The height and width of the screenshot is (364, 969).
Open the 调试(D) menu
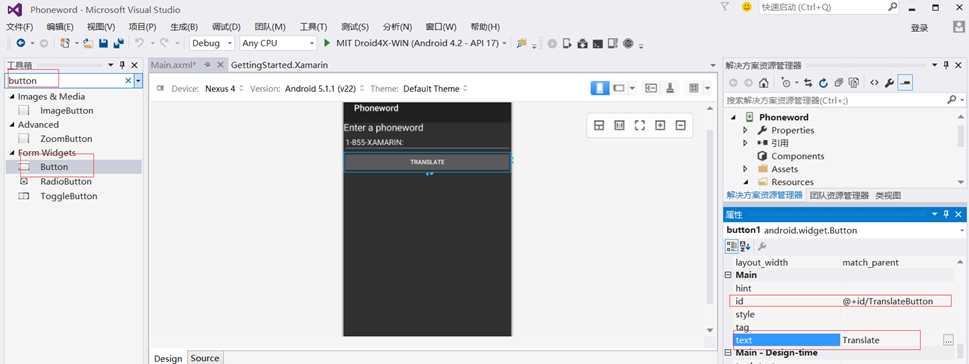(x=226, y=27)
